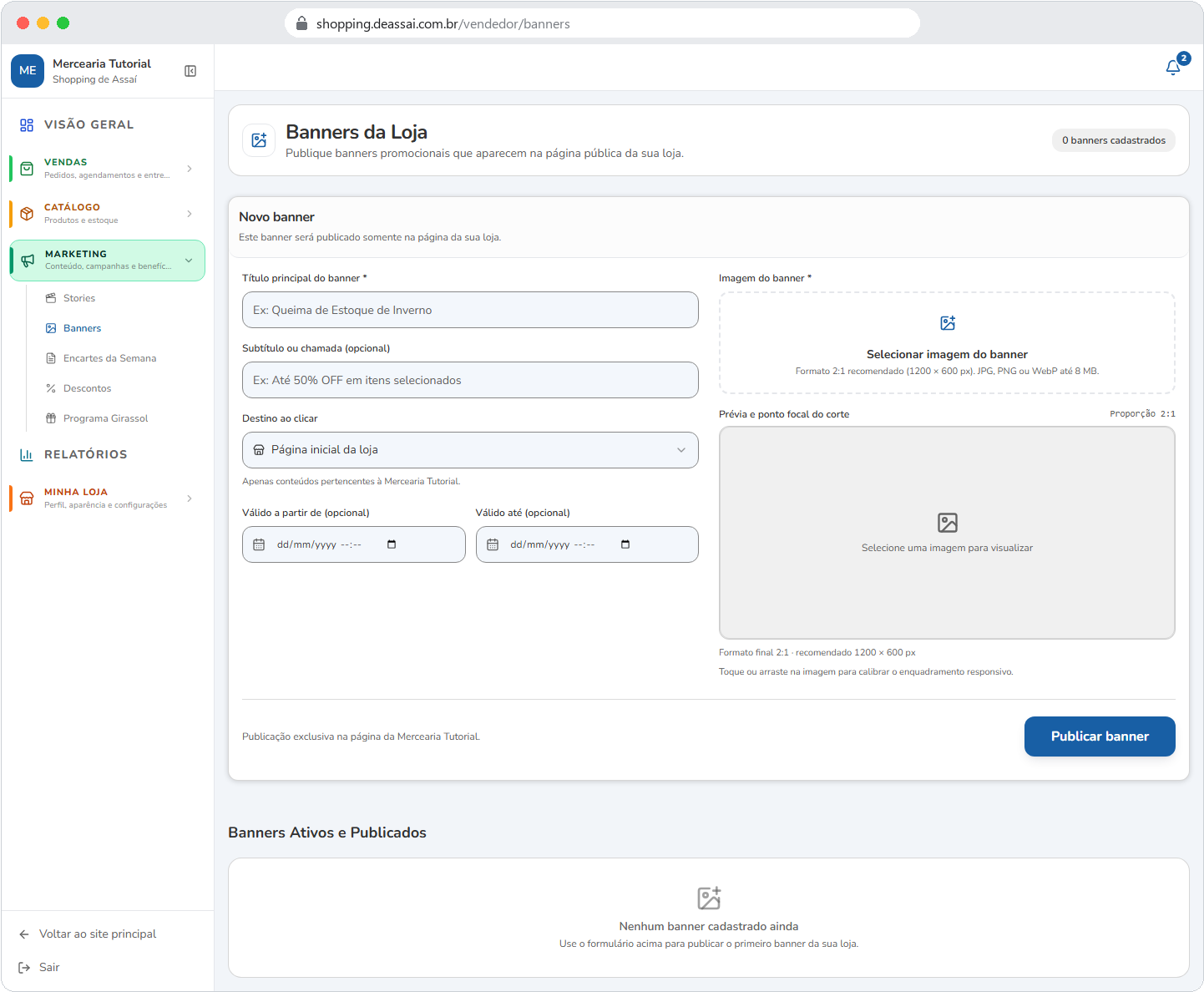Open Descontos menu item
Screen dimensions: 1204x992
coord(87,388)
